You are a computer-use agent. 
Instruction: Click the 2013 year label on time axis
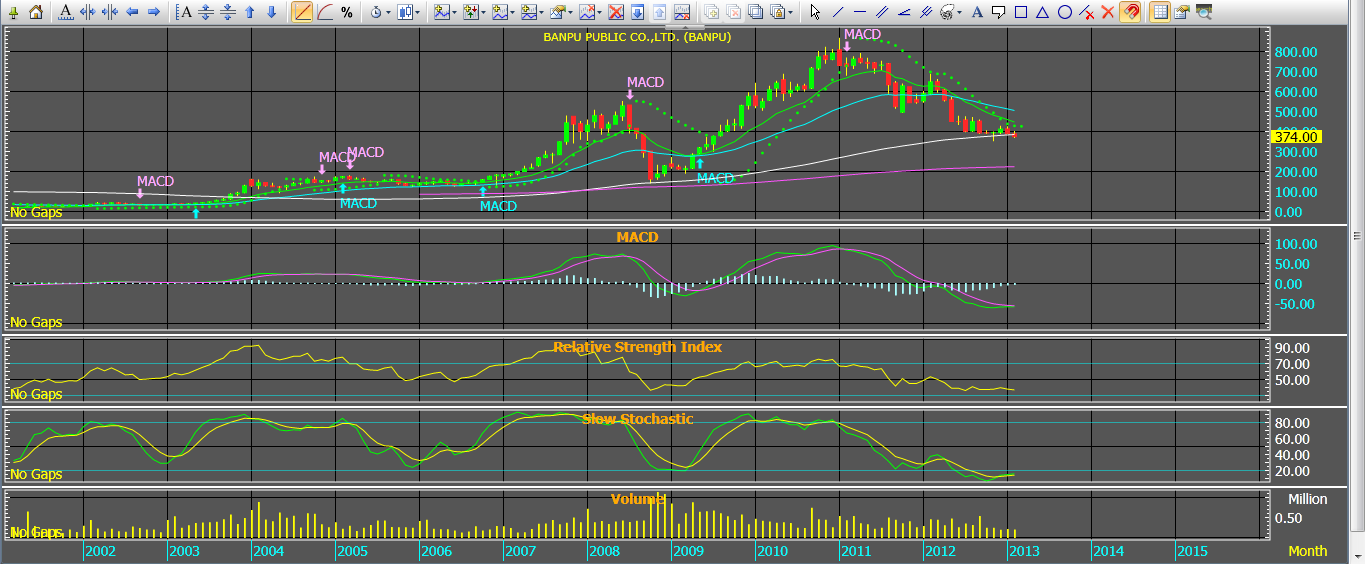coord(1023,551)
